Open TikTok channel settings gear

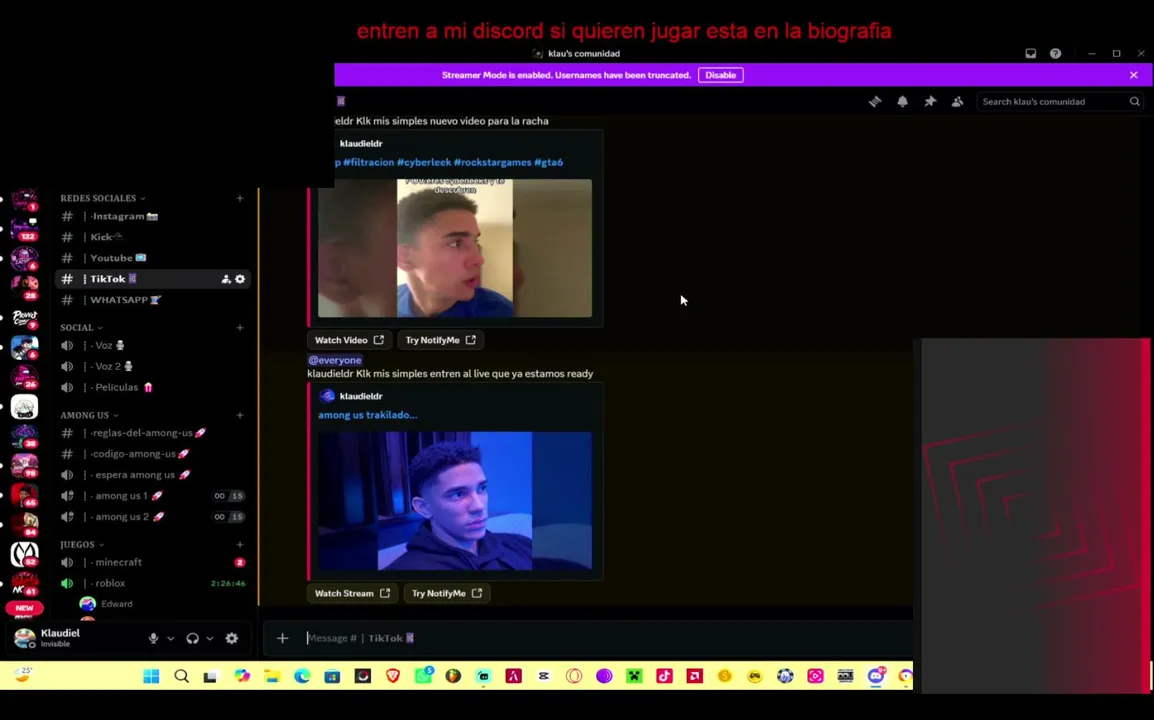click(240, 279)
